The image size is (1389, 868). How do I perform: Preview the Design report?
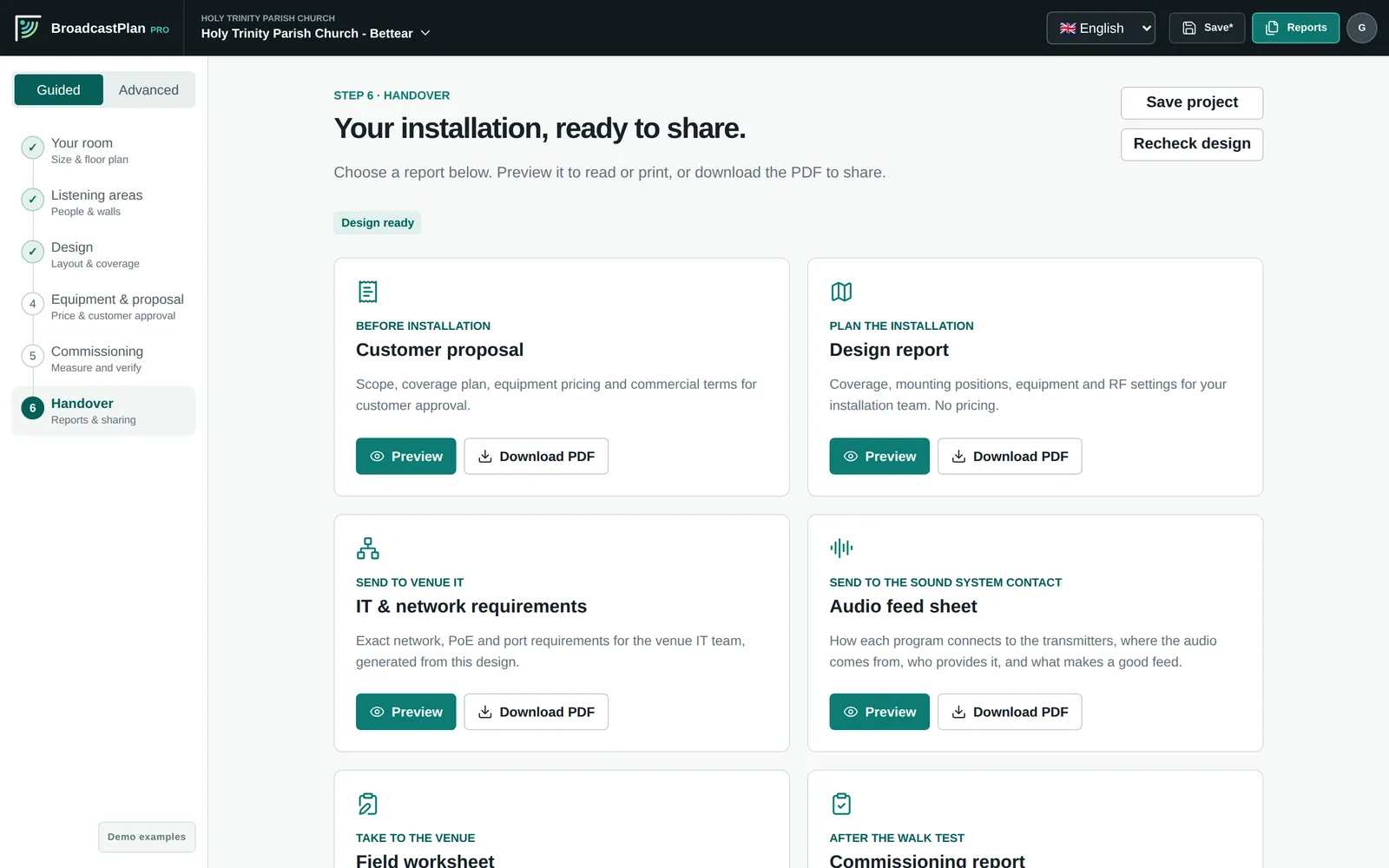(x=879, y=457)
